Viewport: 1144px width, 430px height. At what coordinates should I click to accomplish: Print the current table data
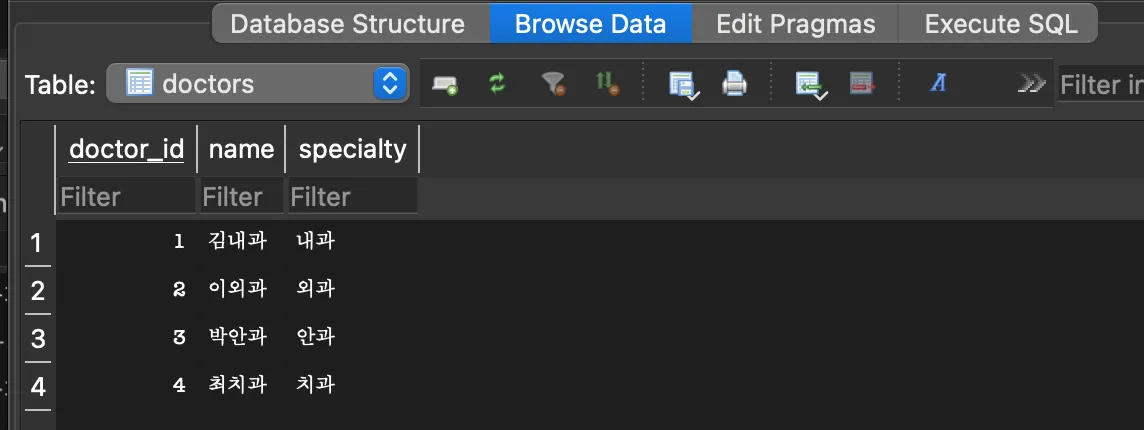coord(735,84)
